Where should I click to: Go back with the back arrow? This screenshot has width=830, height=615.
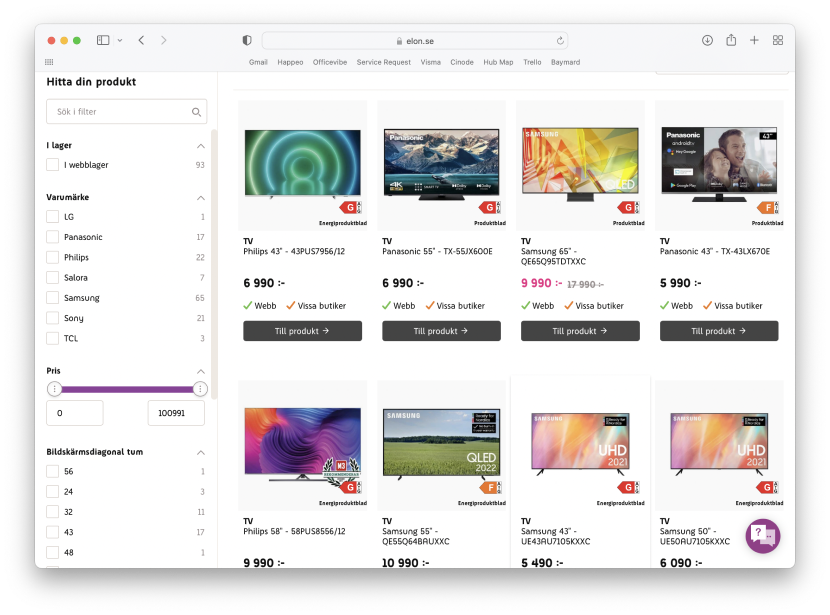(141, 40)
